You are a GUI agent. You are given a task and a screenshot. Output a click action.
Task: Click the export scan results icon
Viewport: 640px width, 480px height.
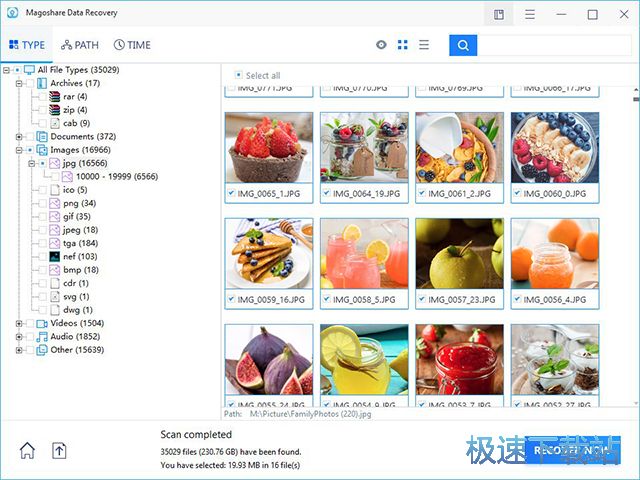point(59,451)
